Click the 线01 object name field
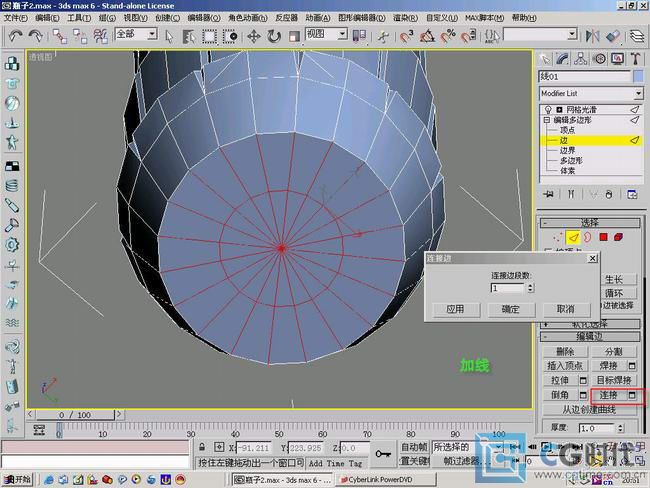Viewport: 650px width, 488px height. (x=585, y=76)
